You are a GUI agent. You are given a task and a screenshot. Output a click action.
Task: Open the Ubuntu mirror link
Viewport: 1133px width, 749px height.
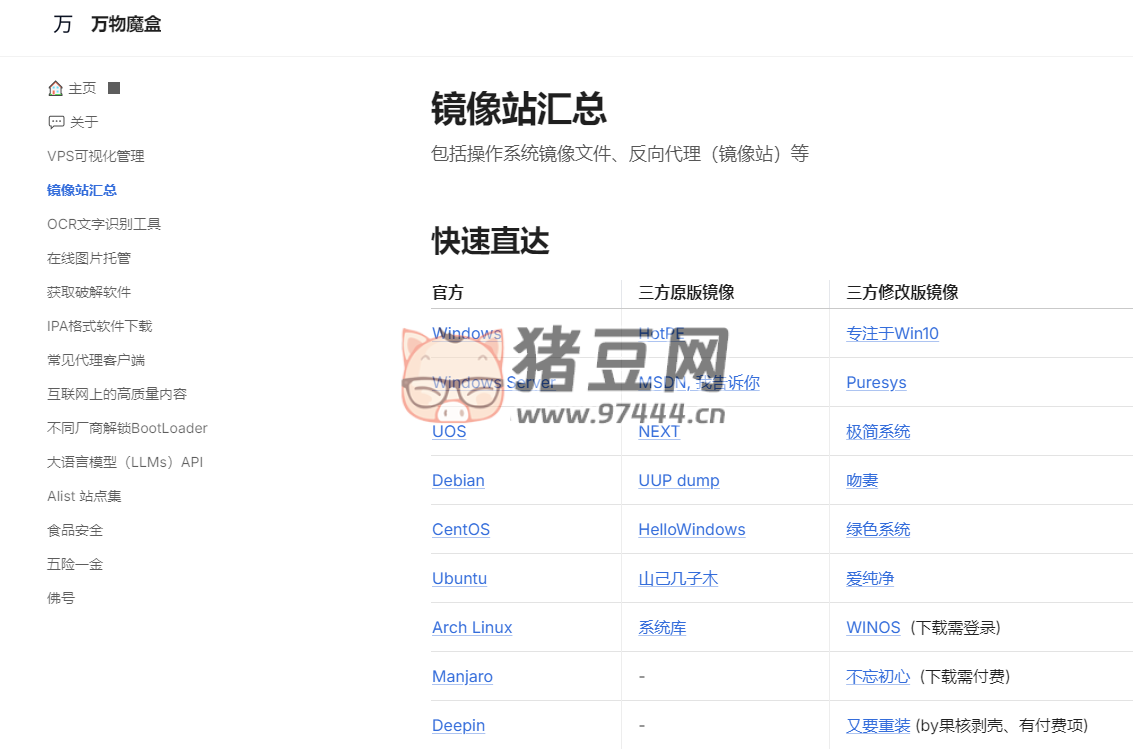click(460, 578)
